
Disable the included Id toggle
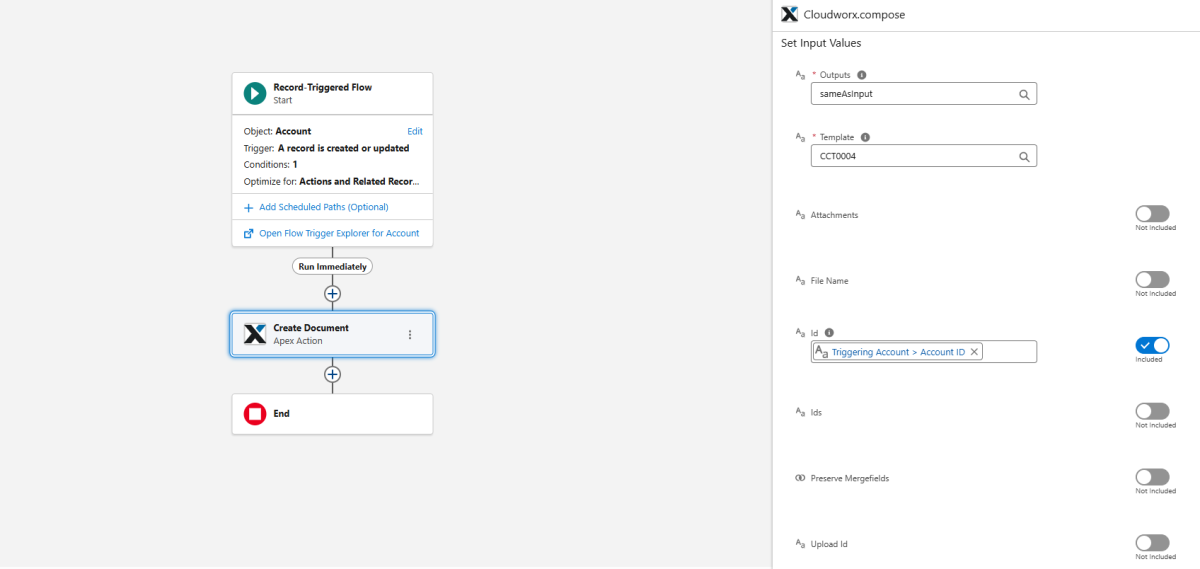[1152, 346]
